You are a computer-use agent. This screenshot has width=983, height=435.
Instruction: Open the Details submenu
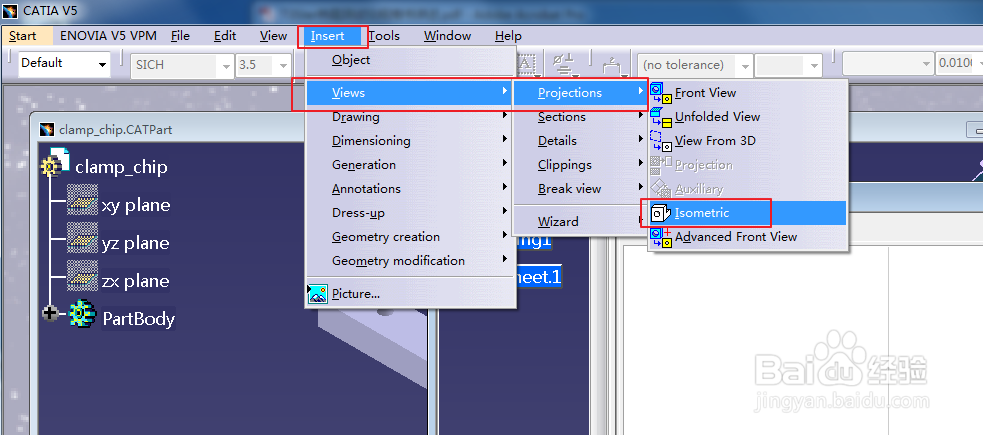click(581, 141)
